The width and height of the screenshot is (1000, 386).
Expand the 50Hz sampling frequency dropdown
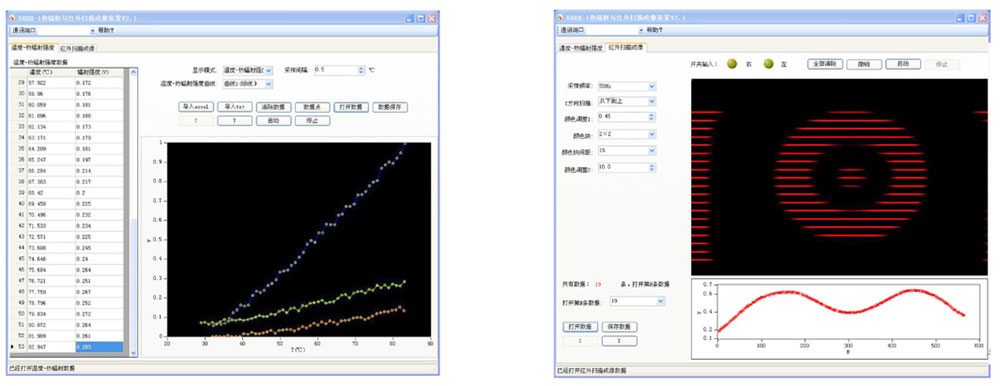(x=651, y=86)
